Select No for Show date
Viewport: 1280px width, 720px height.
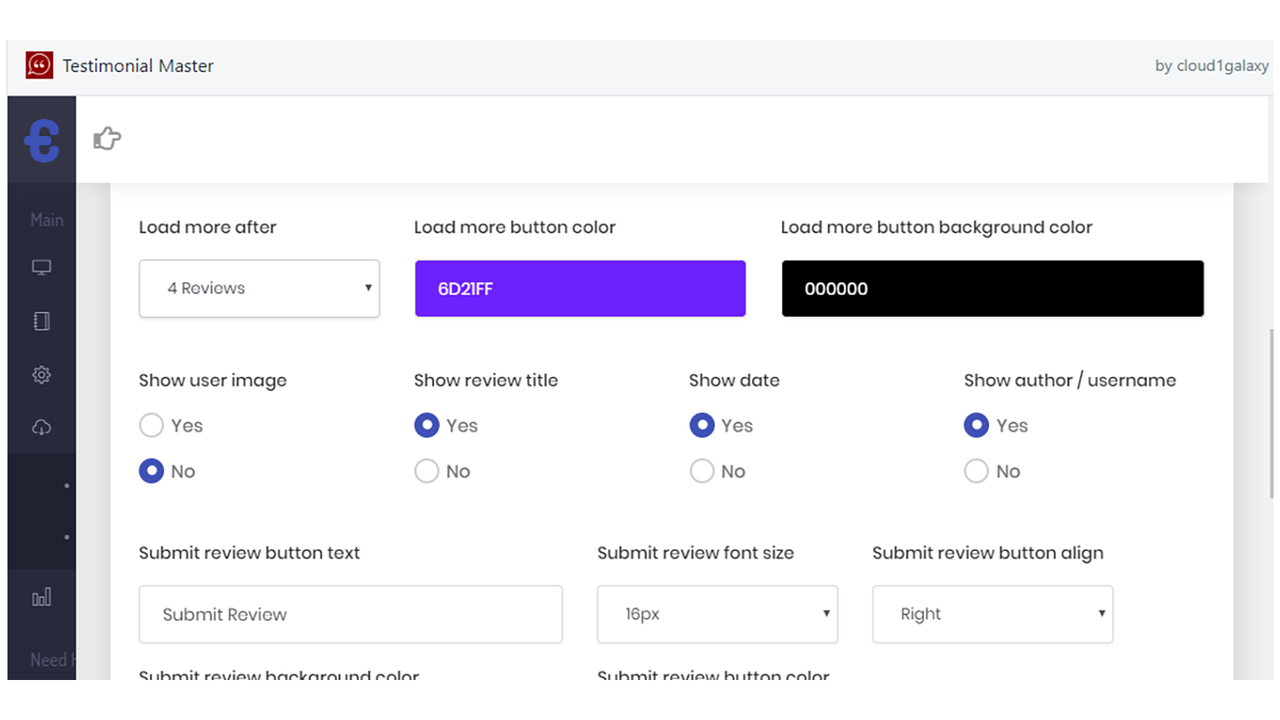pos(702,472)
